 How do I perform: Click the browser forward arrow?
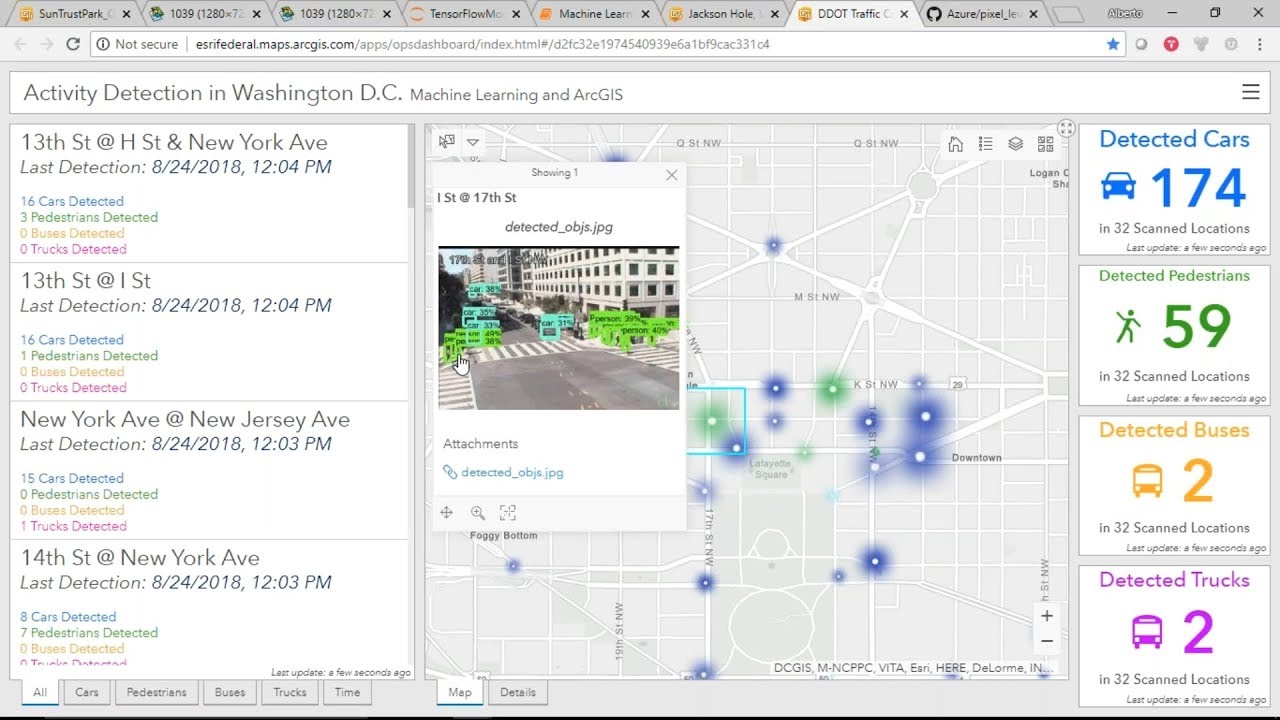pyautogui.click(x=46, y=44)
